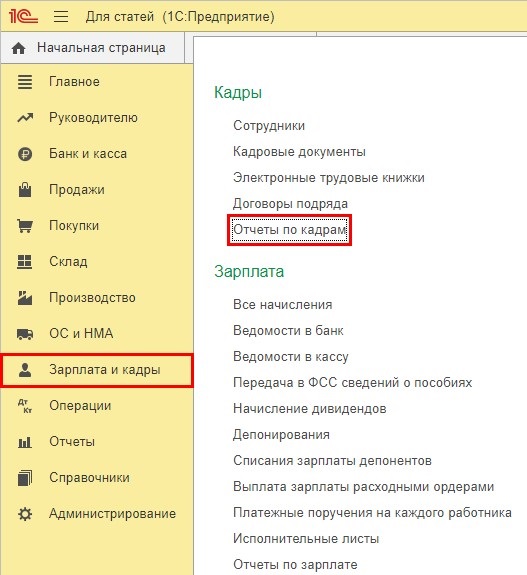Screen dimensions: 527x575
Task: Click the gear icon for Администрирование
Action: point(25,514)
